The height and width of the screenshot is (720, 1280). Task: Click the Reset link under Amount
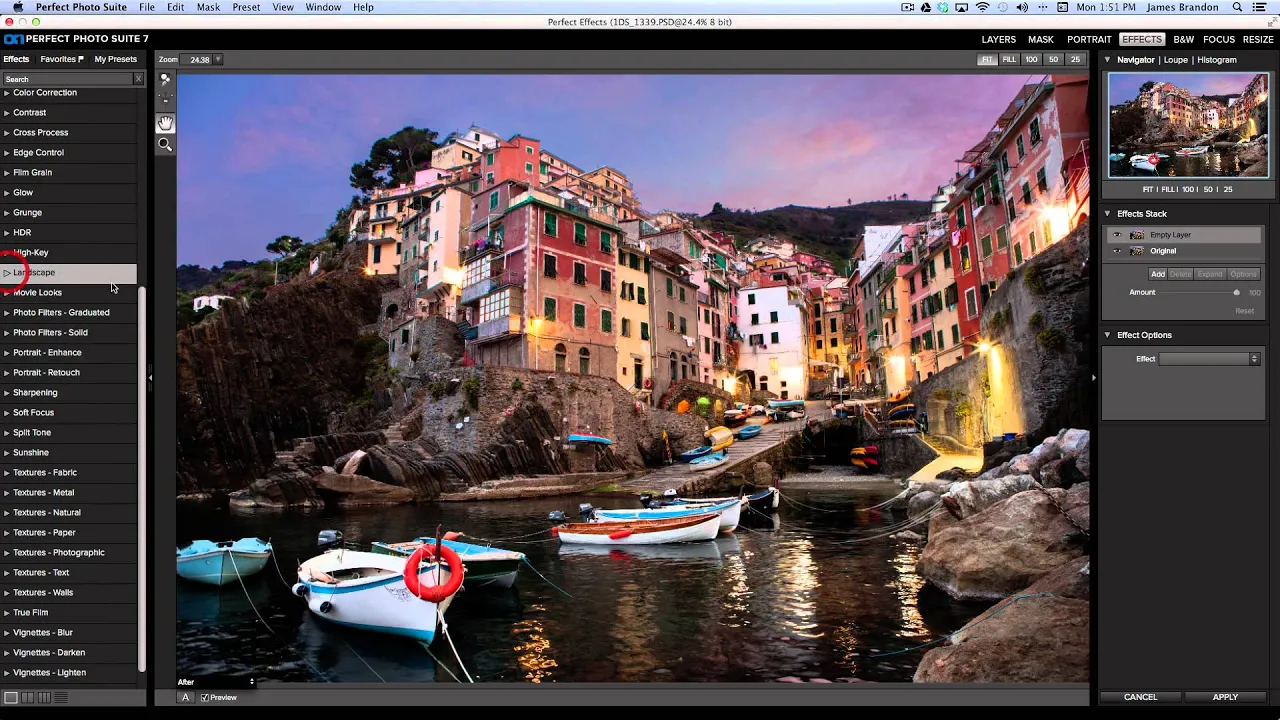tap(1244, 311)
